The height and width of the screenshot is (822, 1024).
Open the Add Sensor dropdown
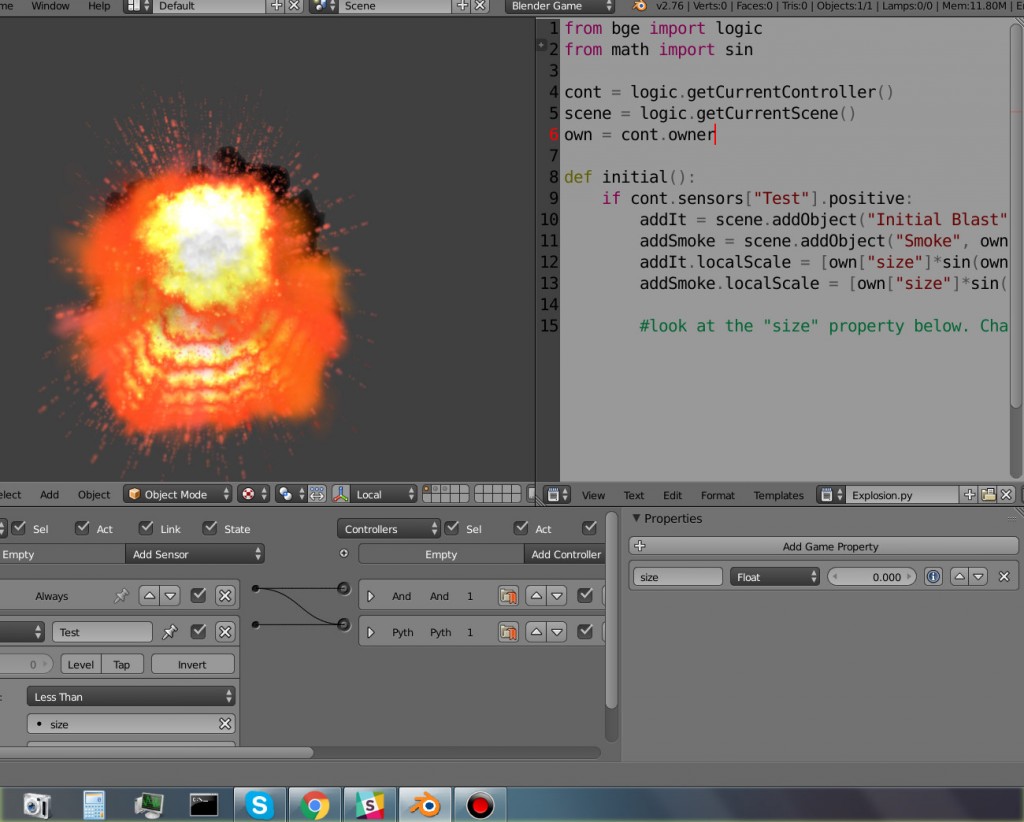[195, 553]
